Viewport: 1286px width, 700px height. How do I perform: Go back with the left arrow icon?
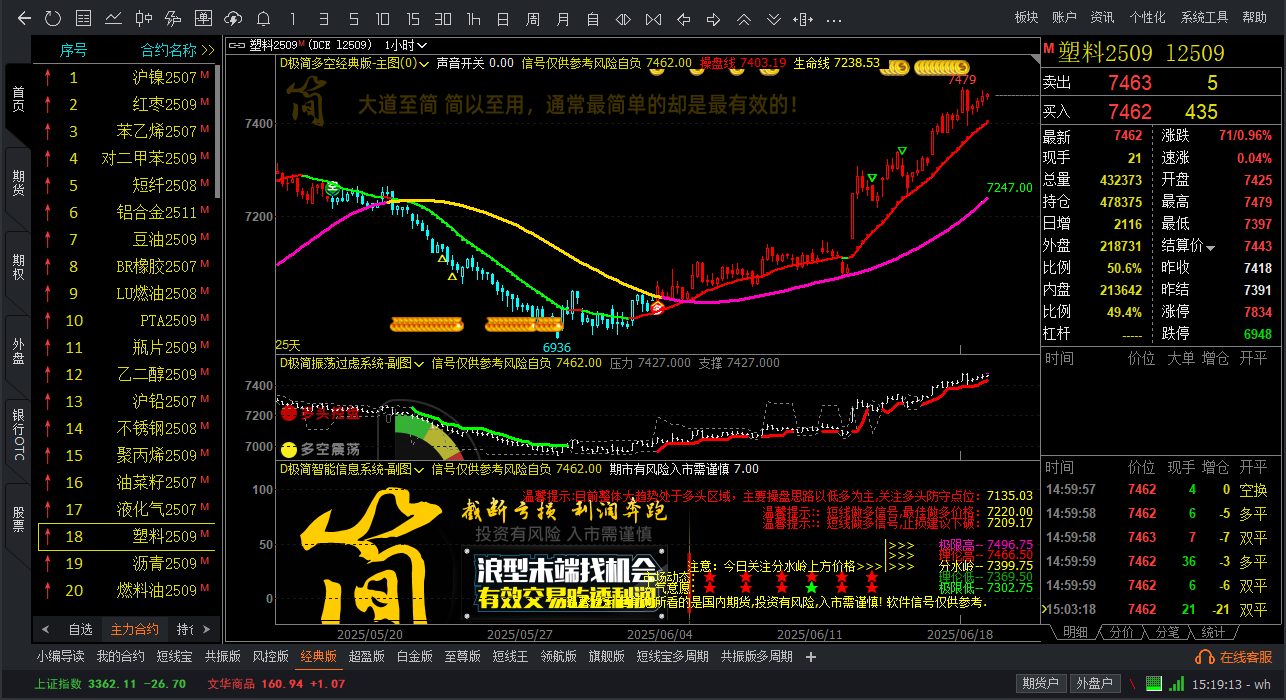pyautogui.click(x=25, y=18)
